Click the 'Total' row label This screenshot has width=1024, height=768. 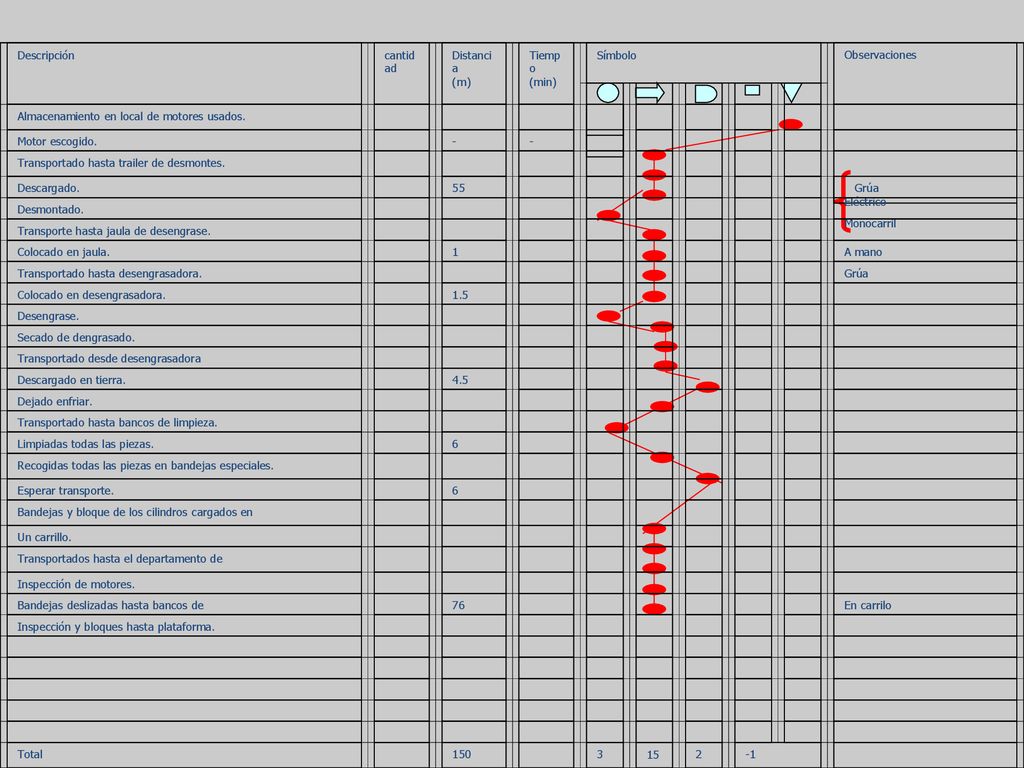29,754
